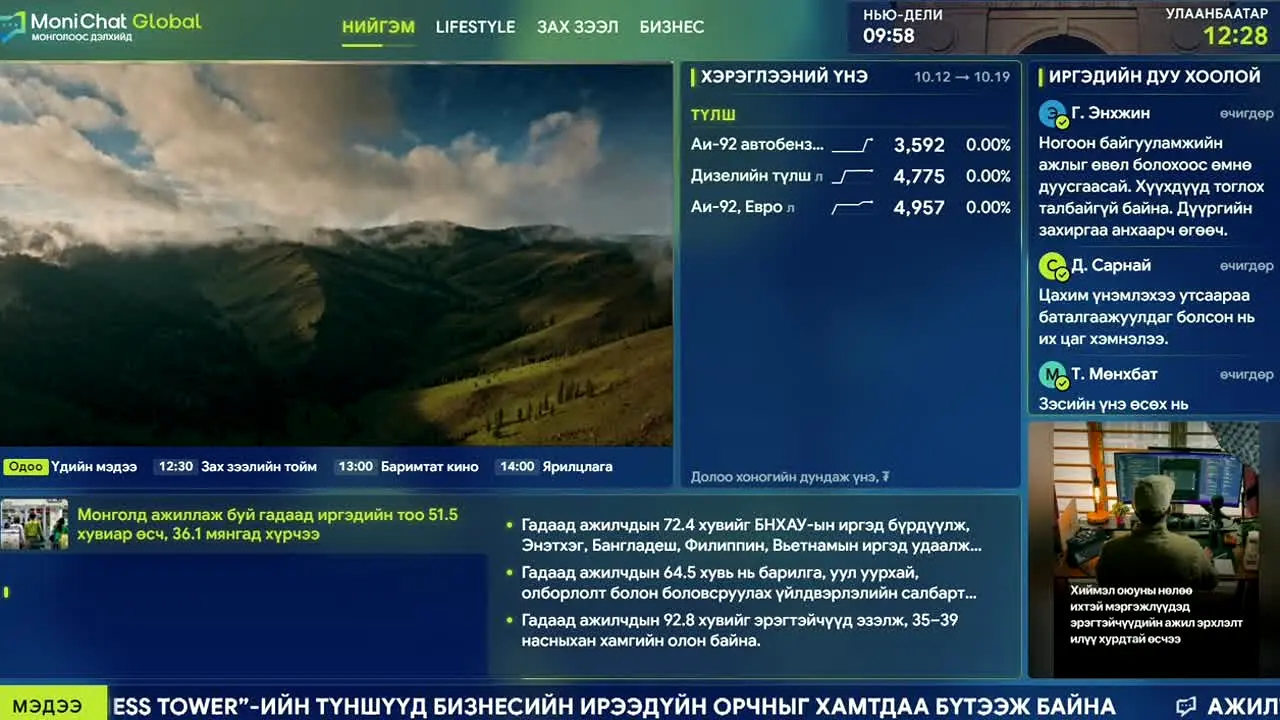Image resolution: width=1280 pixels, height=720 pixels.
Task: Click the 4,775 price value
Action: (919, 177)
